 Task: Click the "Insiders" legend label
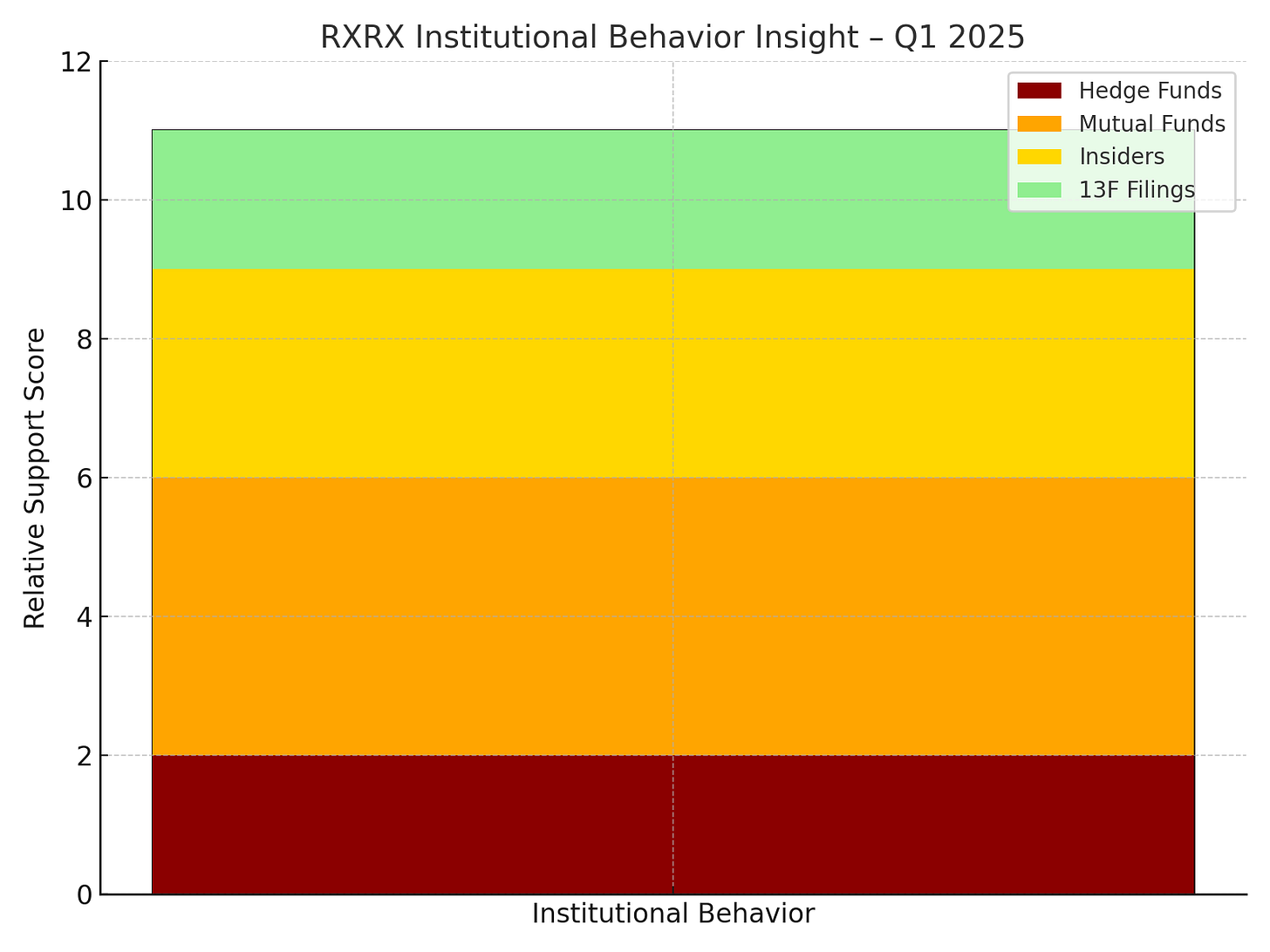1122,157
